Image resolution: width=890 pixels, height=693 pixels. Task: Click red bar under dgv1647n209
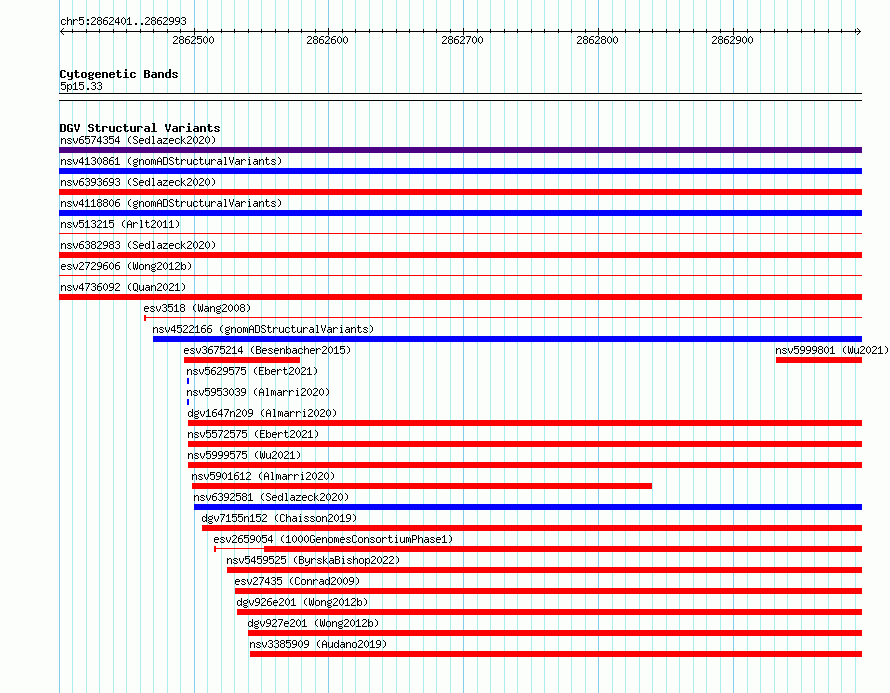point(525,423)
